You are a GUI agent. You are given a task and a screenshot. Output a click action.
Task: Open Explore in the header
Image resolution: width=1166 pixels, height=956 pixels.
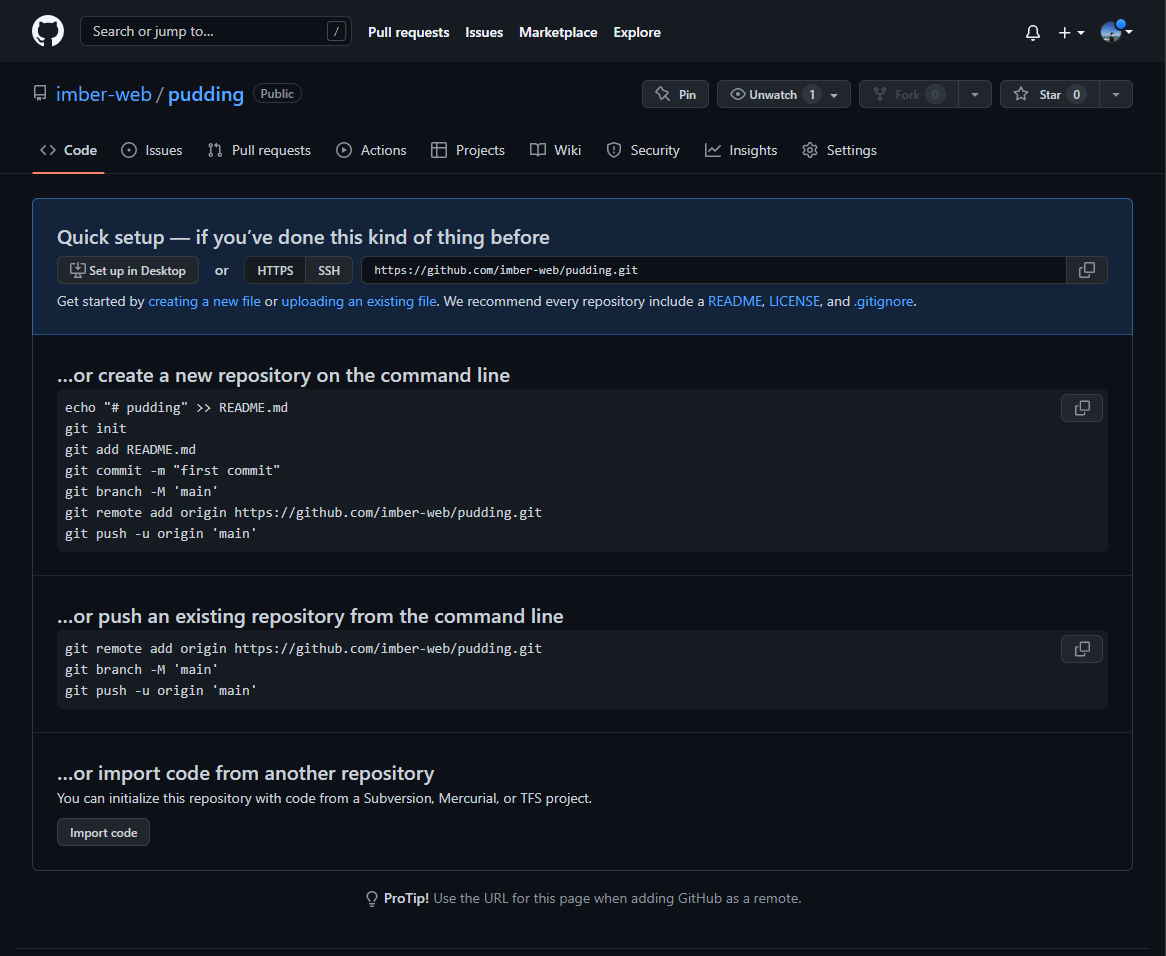click(637, 32)
